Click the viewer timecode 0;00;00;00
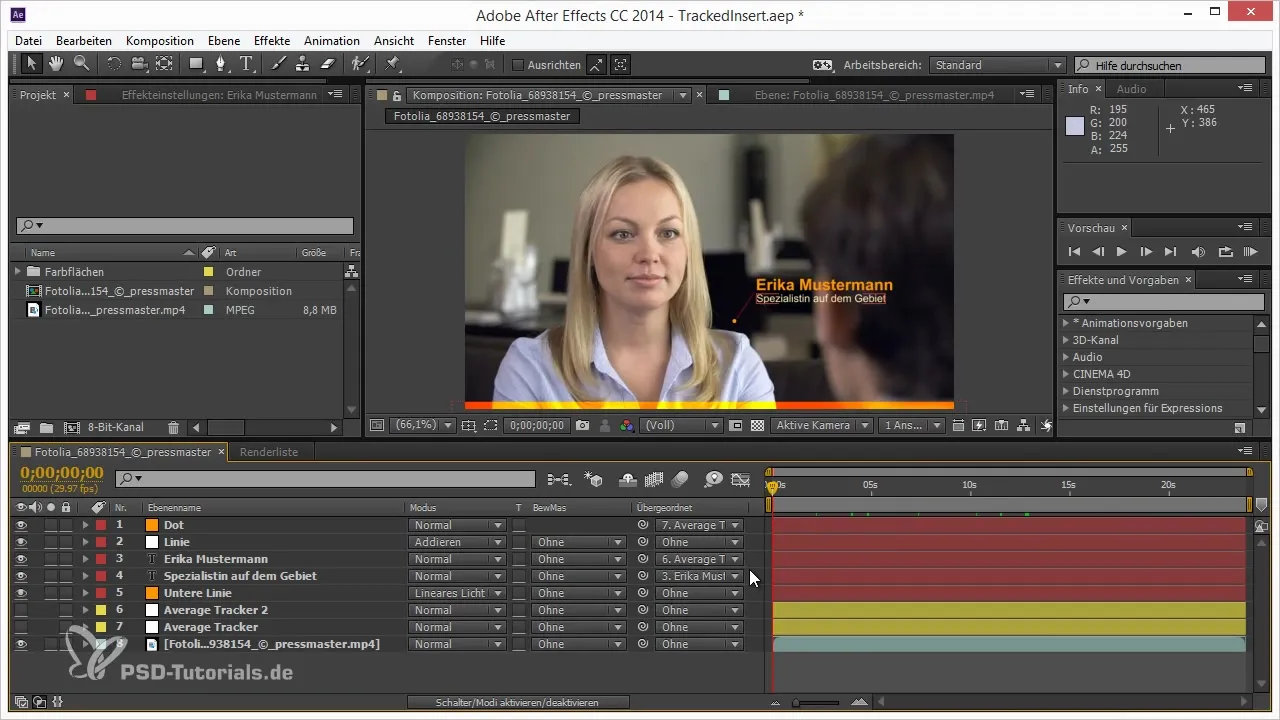 tap(538, 425)
